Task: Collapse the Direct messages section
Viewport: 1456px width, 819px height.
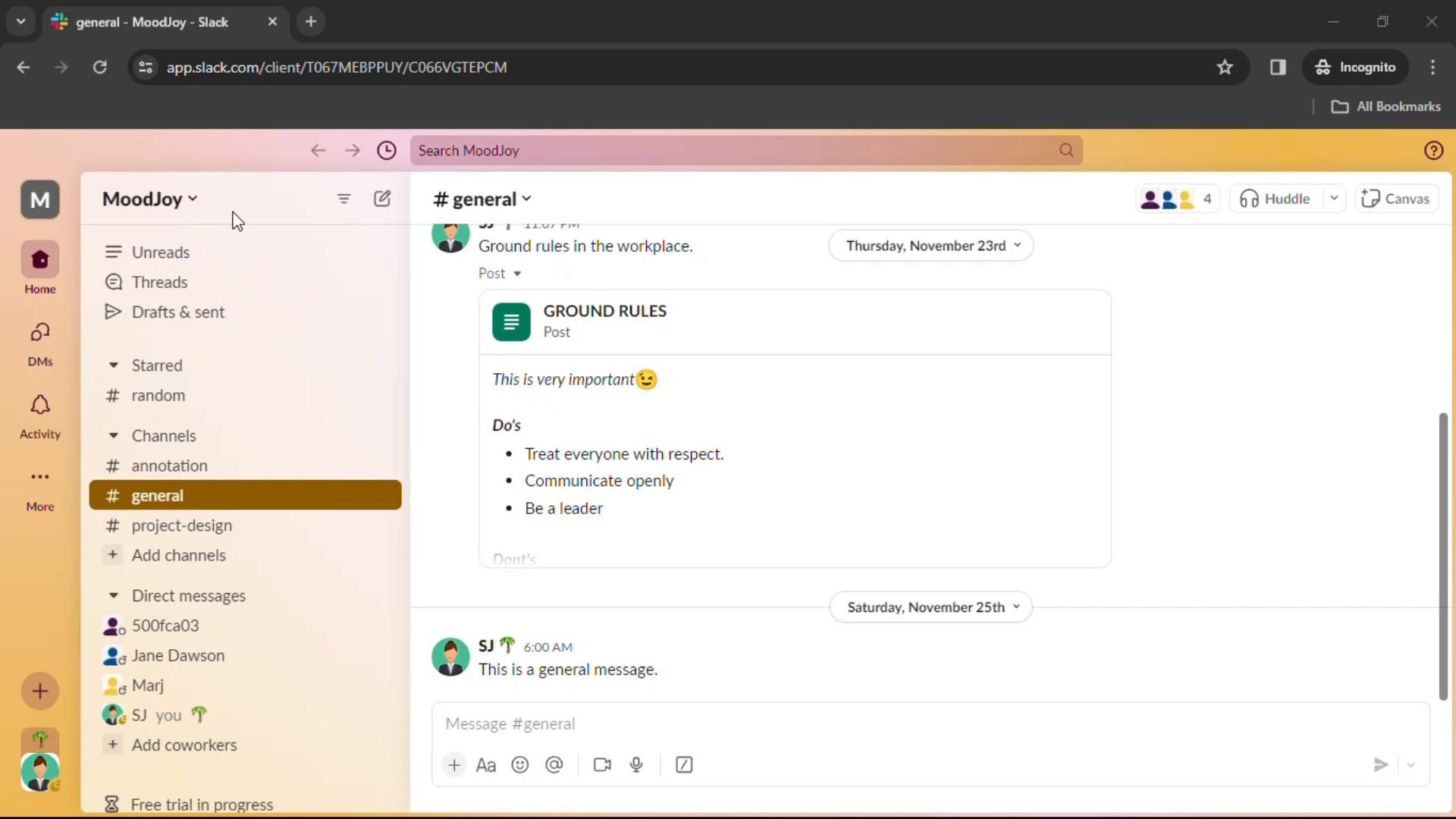Action: (113, 596)
